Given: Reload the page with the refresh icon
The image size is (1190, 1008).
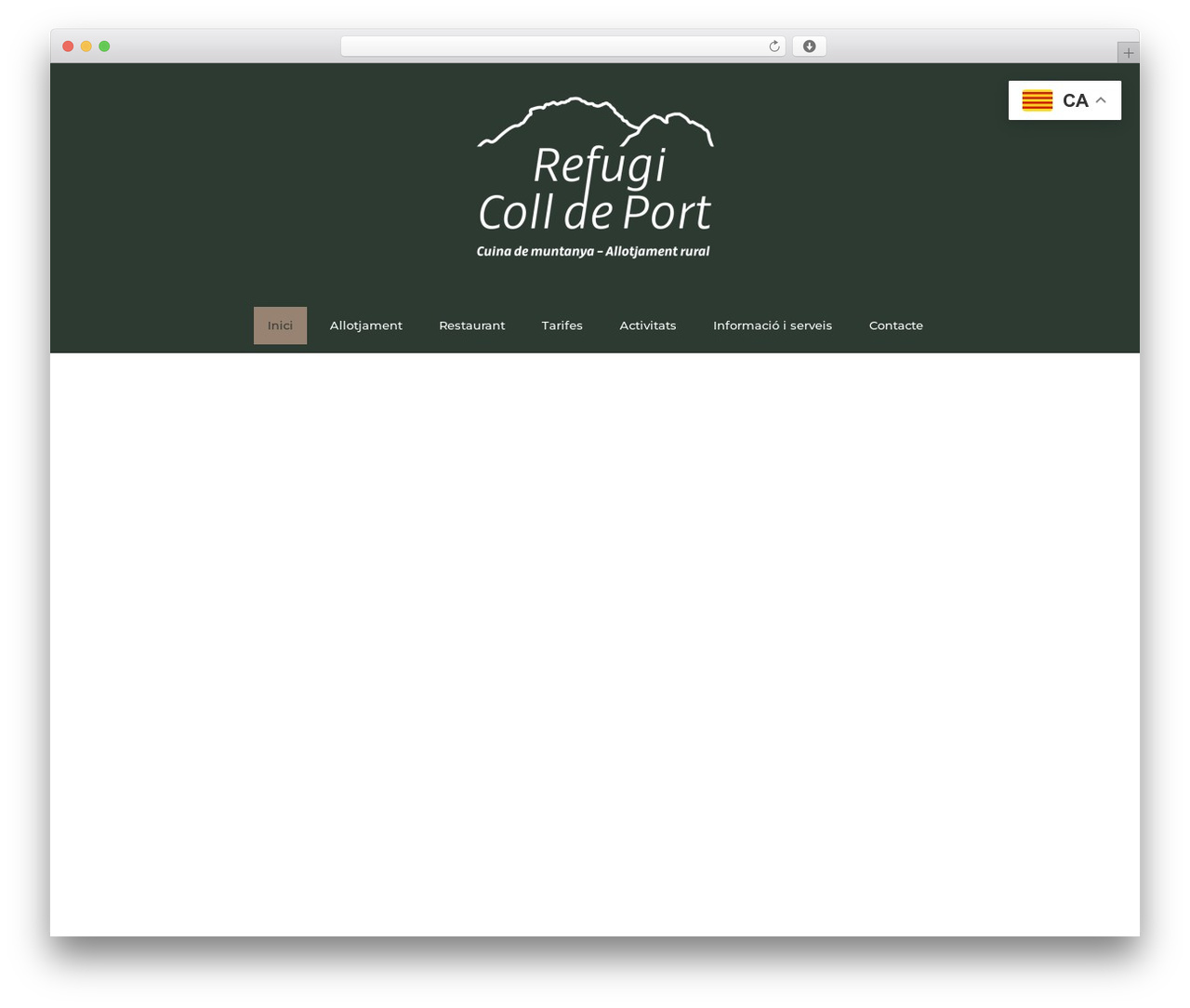Looking at the screenshot, I should [773, 46].
